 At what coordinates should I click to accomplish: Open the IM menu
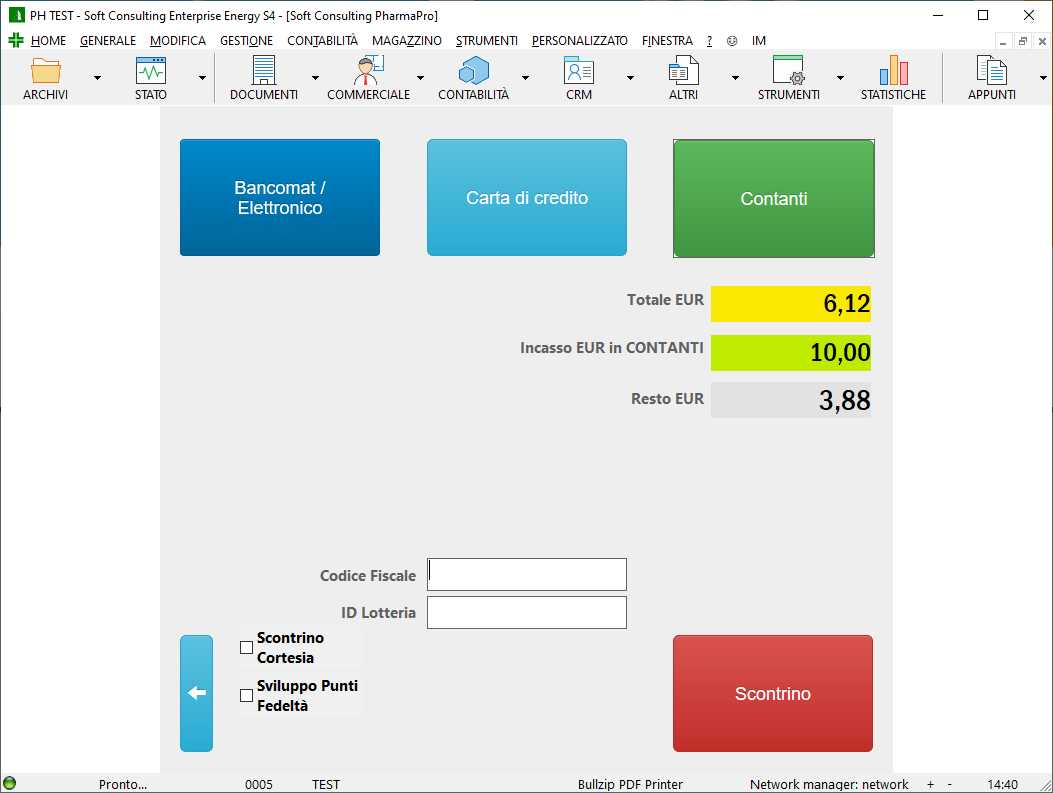tap(759, 41)
